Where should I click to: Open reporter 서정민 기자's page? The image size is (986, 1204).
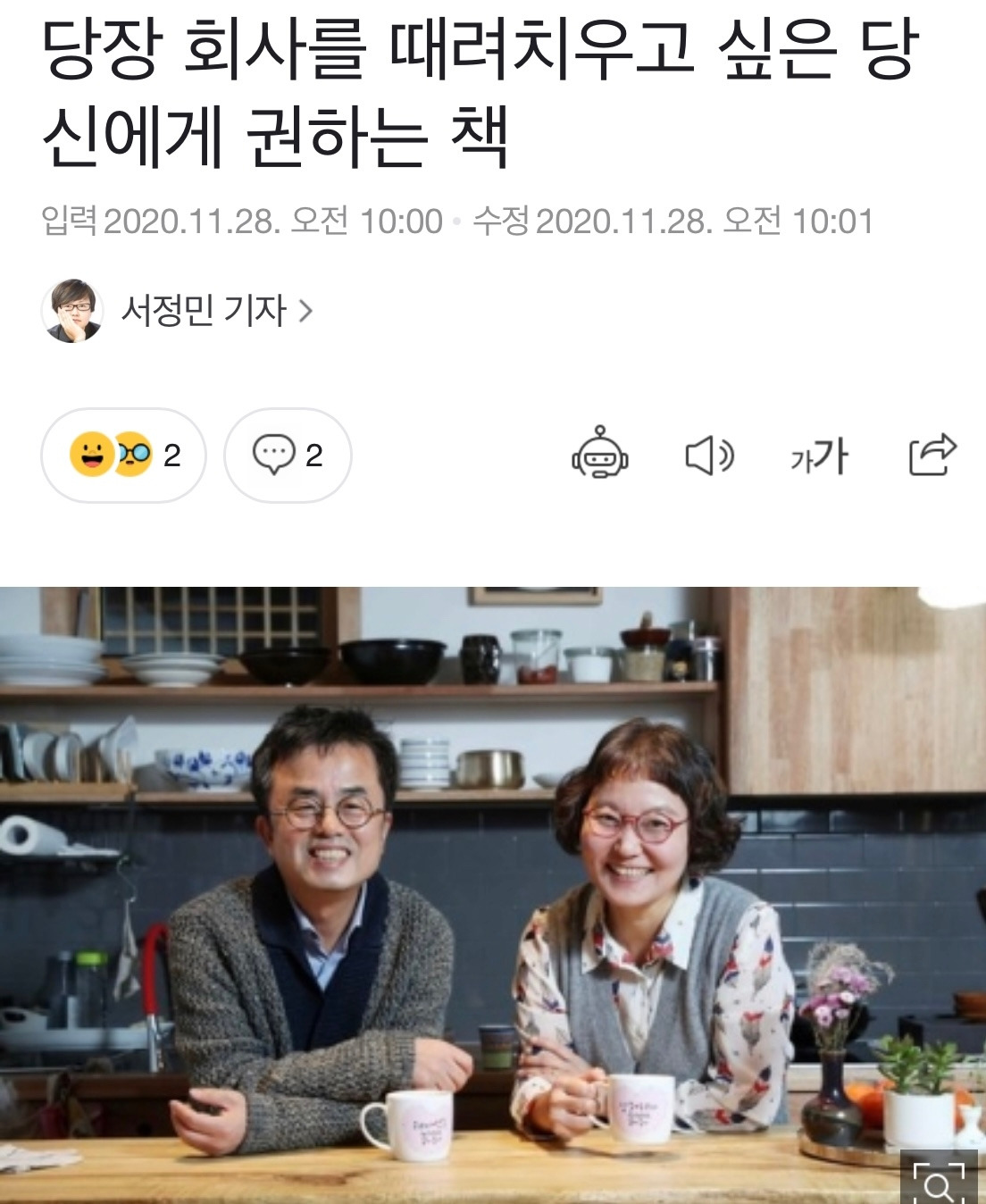pyautogui.click(x=204, y=311)
